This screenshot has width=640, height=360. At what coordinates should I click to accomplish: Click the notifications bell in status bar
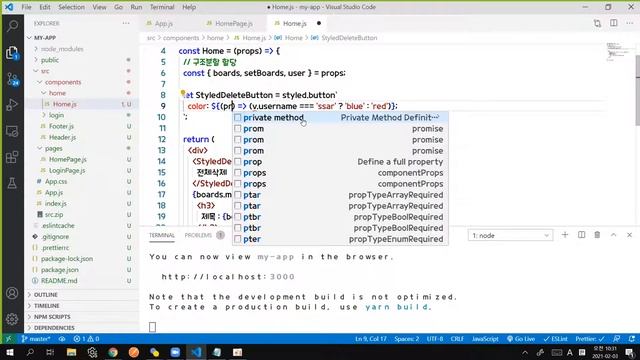[632, 339]
